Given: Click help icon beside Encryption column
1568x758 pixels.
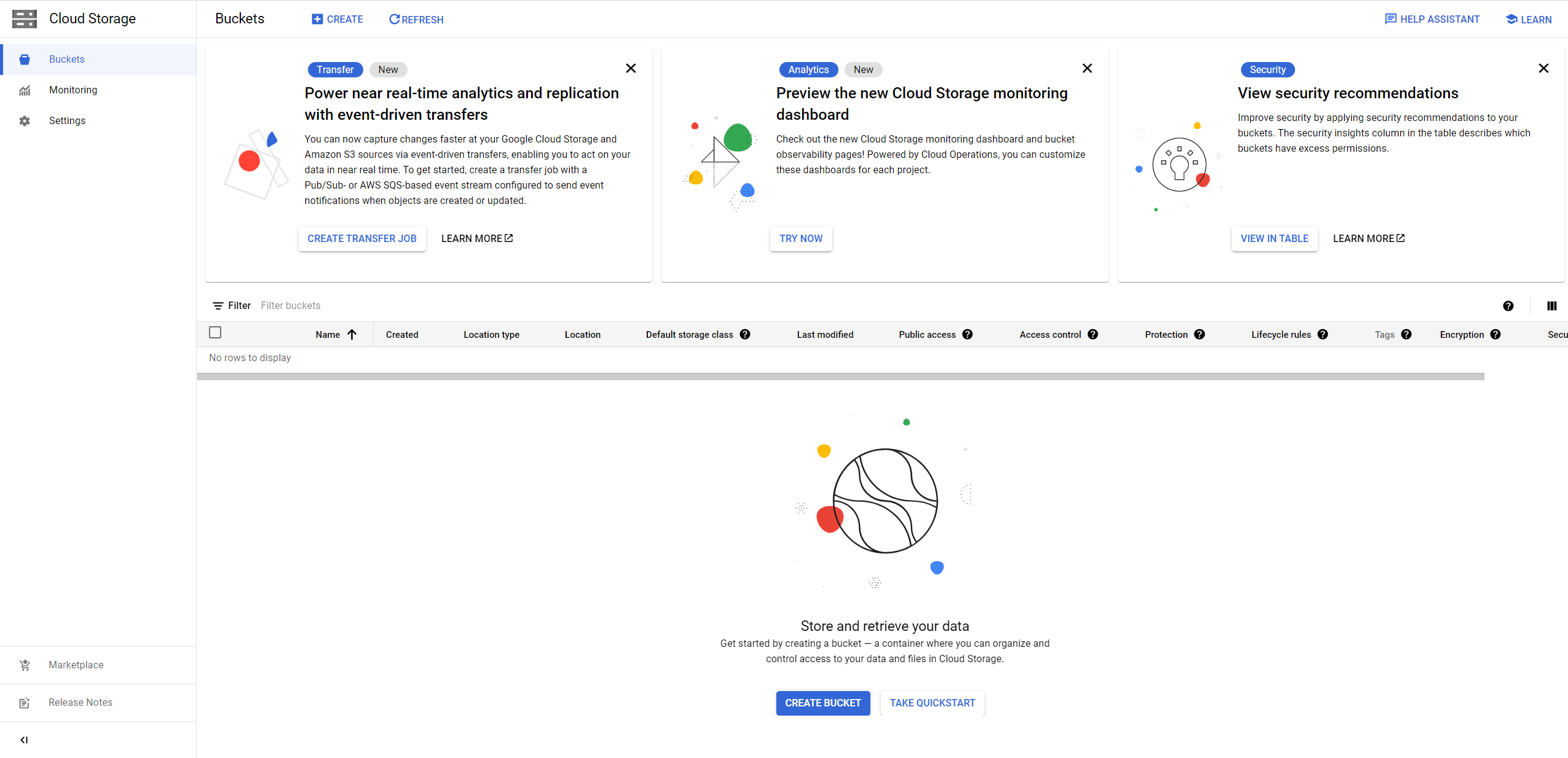Looking at the screenshot, I should [1495, 334].
